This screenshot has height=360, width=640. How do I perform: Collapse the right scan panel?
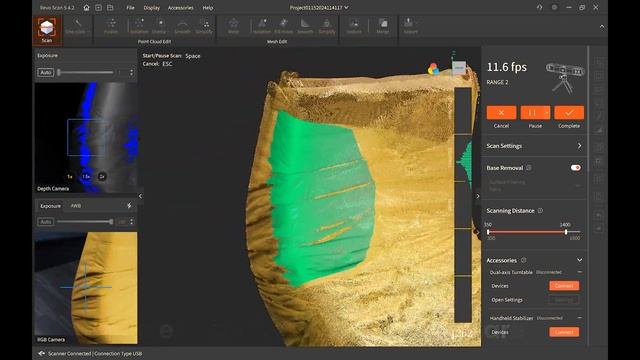point(478,196)
